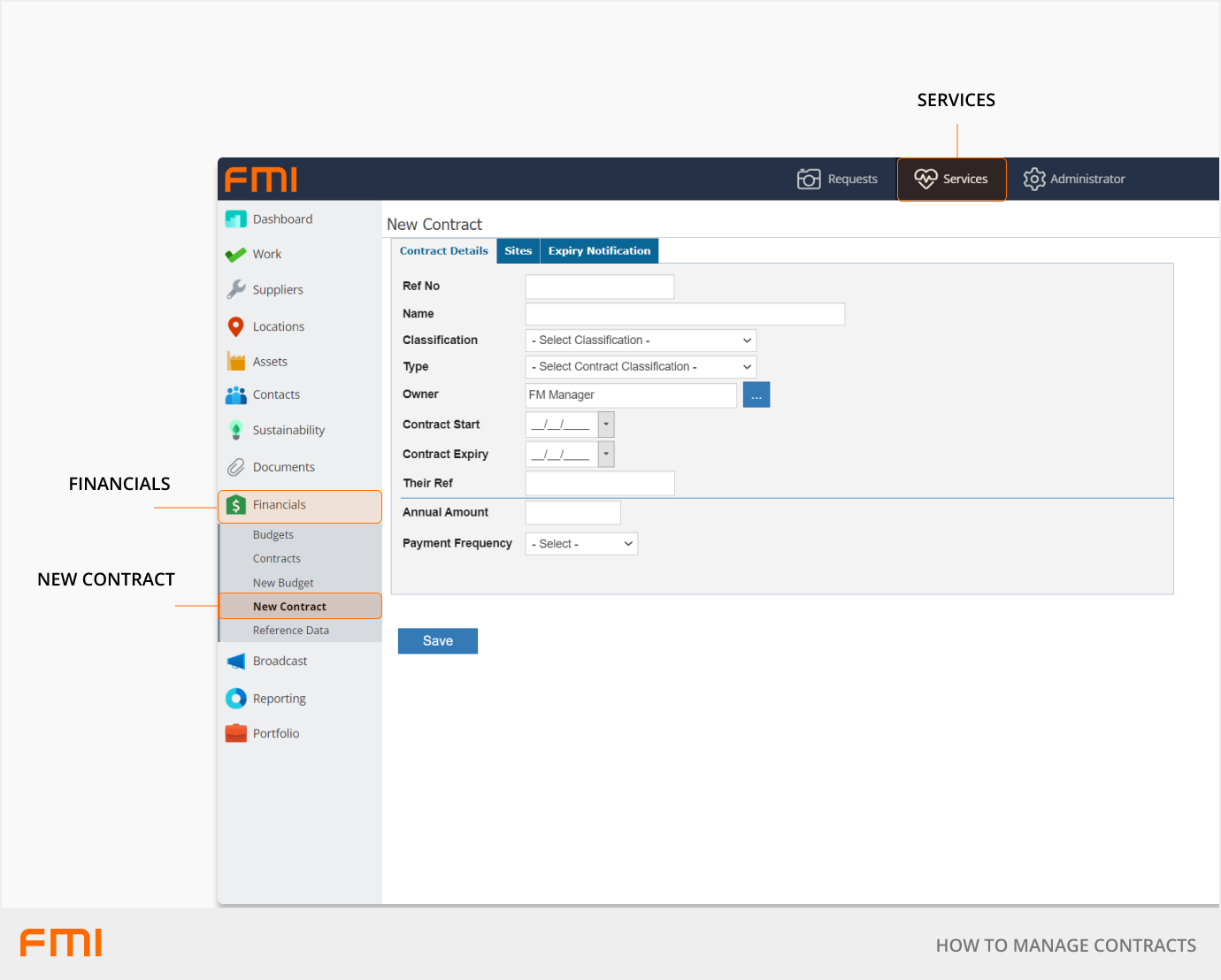
Task: Click the Ref No input field
Action: (x=599, y=287)
